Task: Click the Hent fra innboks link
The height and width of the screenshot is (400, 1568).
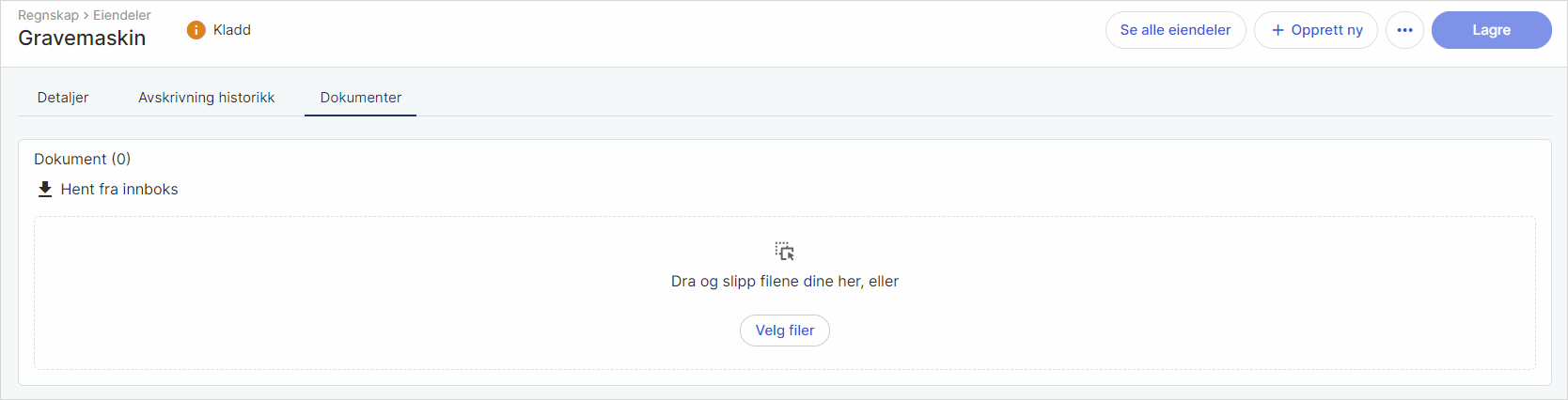Action: coord(119,190)
